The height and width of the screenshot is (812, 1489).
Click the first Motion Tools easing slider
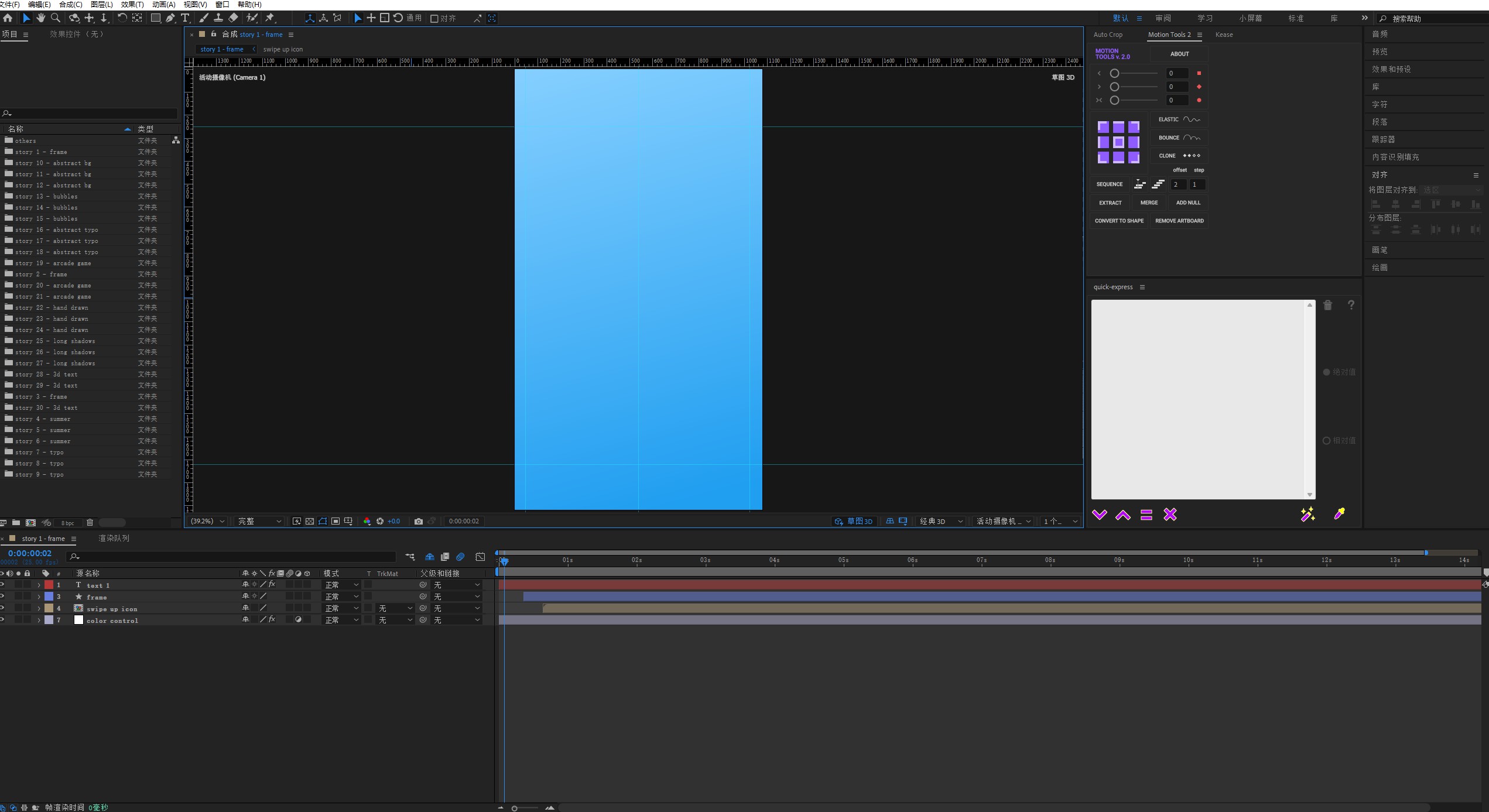point(1134,73)
